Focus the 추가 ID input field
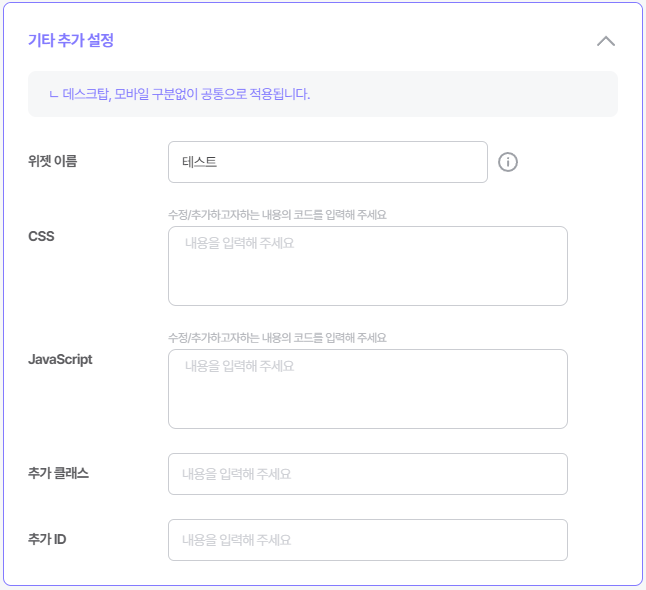This screenshot has height=590, width=646. (368, 540)
